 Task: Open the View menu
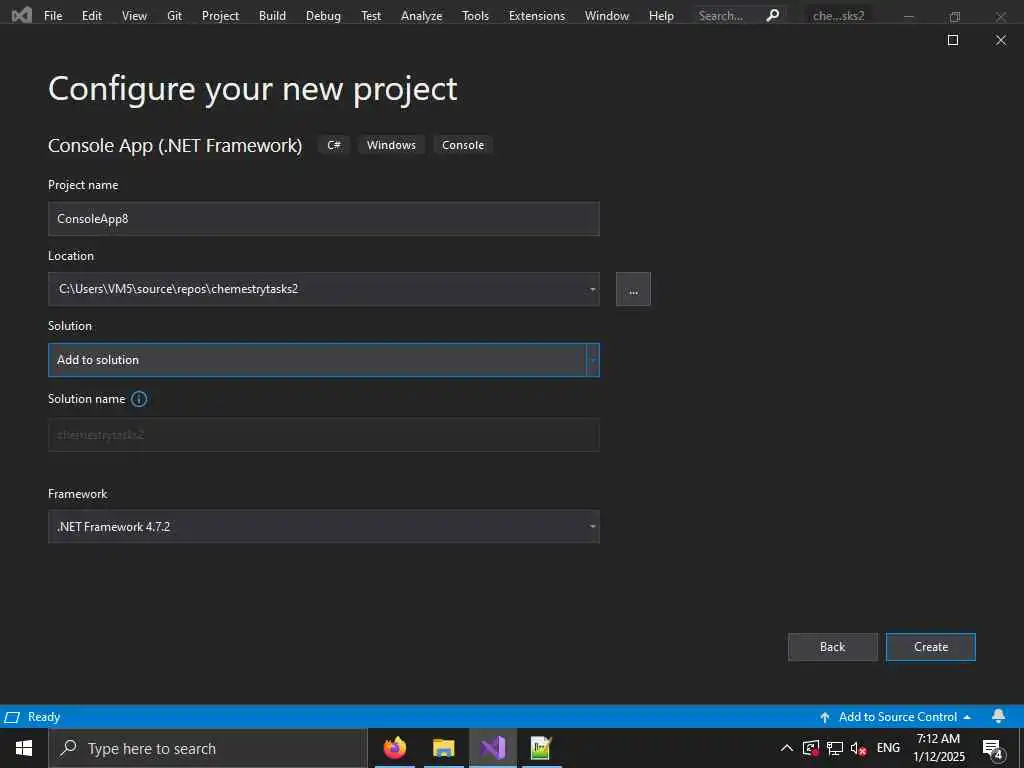134,16
